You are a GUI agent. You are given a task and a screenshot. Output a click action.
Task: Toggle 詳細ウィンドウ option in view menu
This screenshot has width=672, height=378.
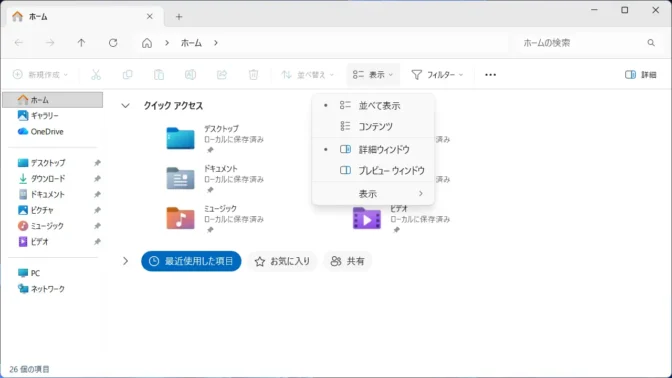coord(373,150)
